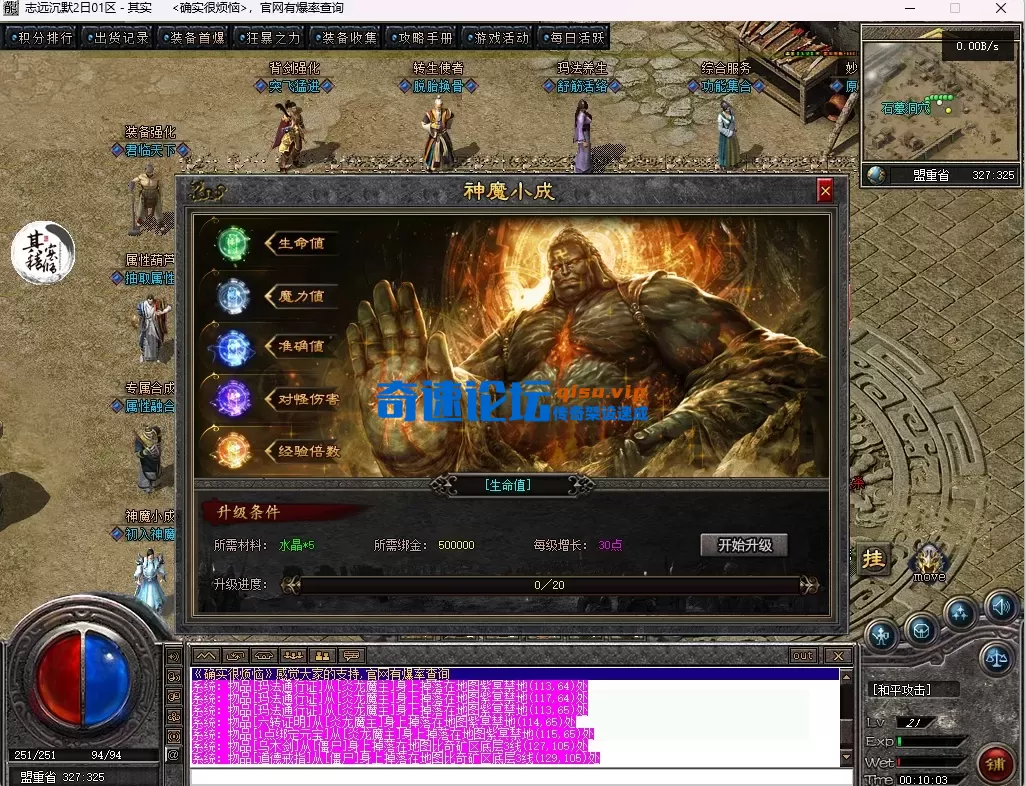Open the 装备首爆 menu
Screen dimensions: 1026x786
pos(193,38)
